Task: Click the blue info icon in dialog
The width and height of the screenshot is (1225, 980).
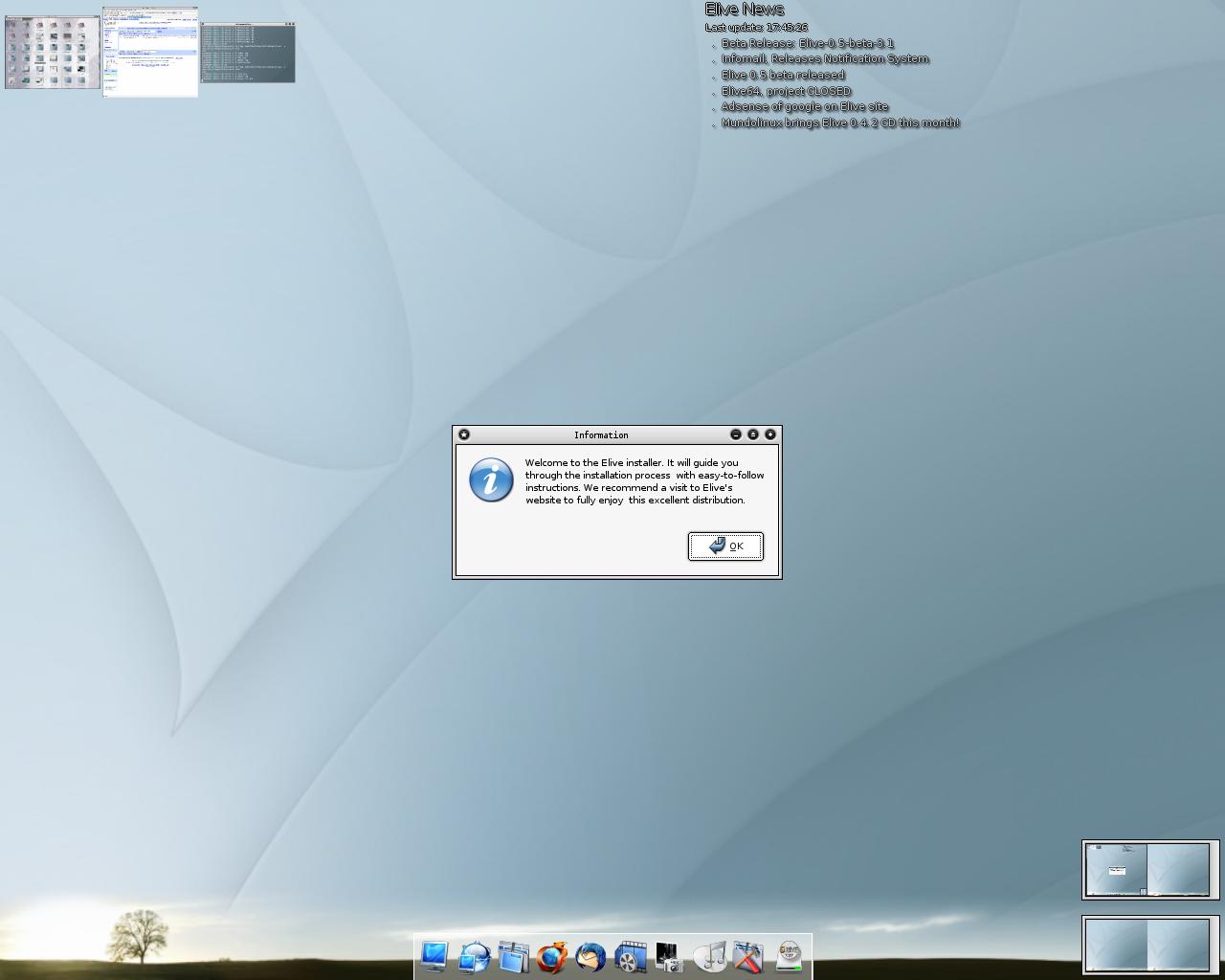Action: (491, 479)
